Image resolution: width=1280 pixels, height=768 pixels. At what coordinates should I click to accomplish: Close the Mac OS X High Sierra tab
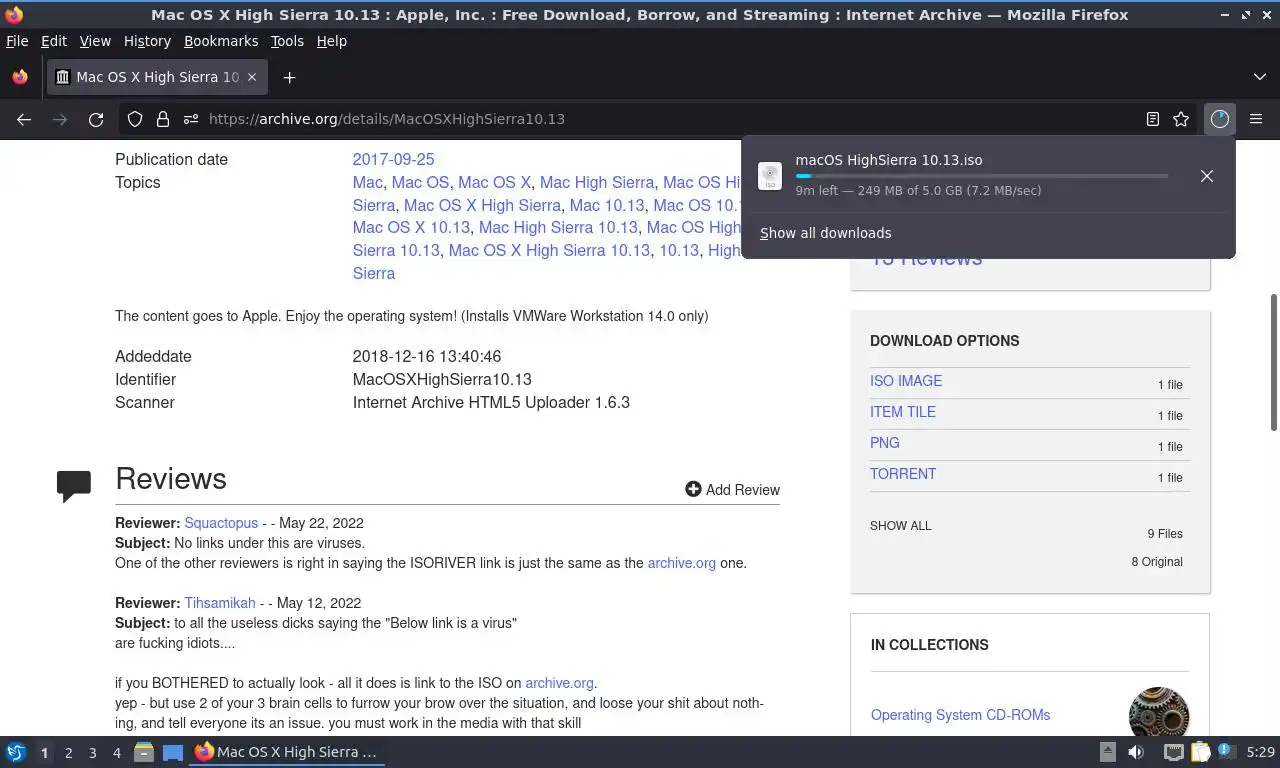(252, 77)
